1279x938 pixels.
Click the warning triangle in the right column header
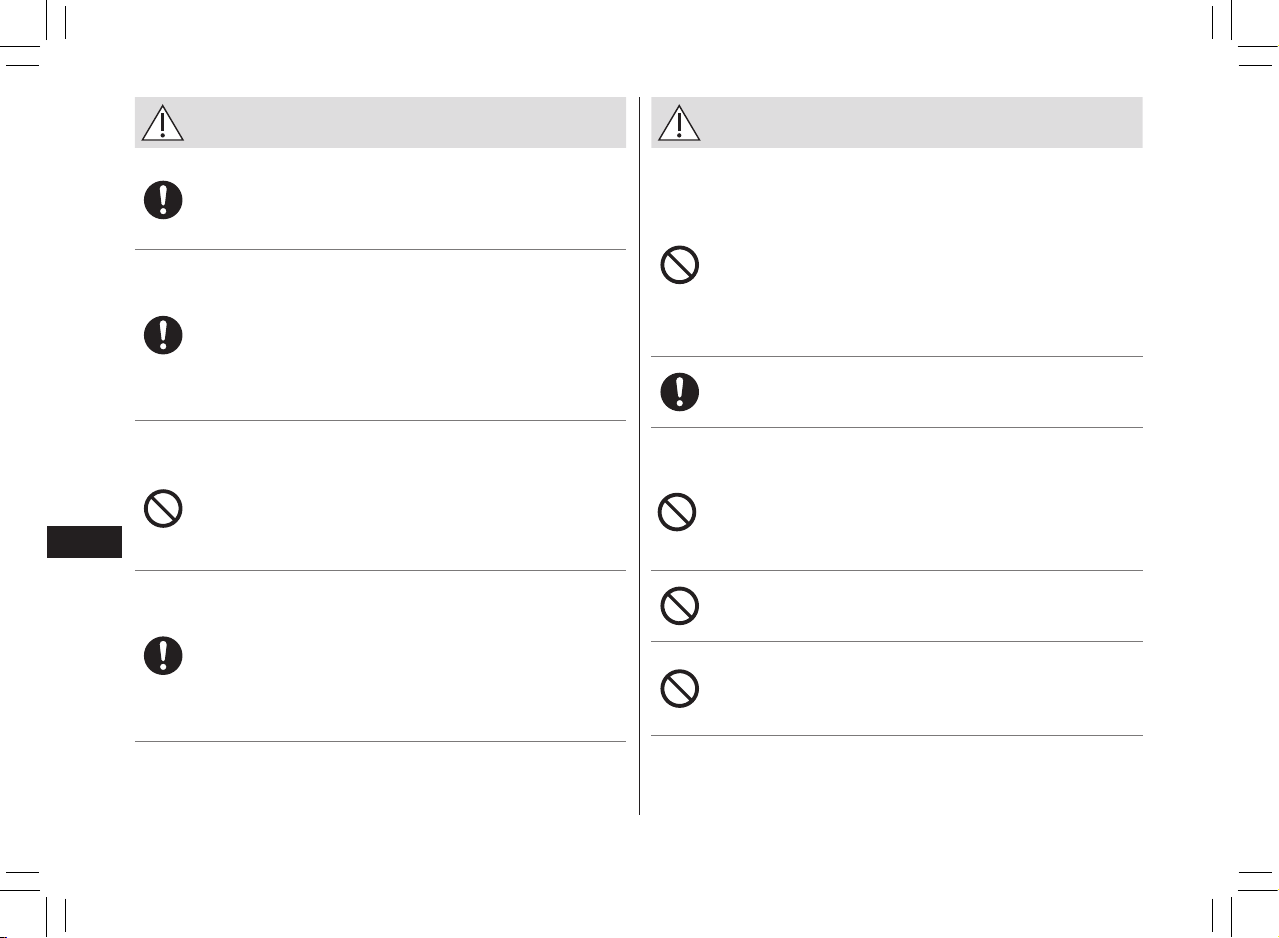point(679,122)
